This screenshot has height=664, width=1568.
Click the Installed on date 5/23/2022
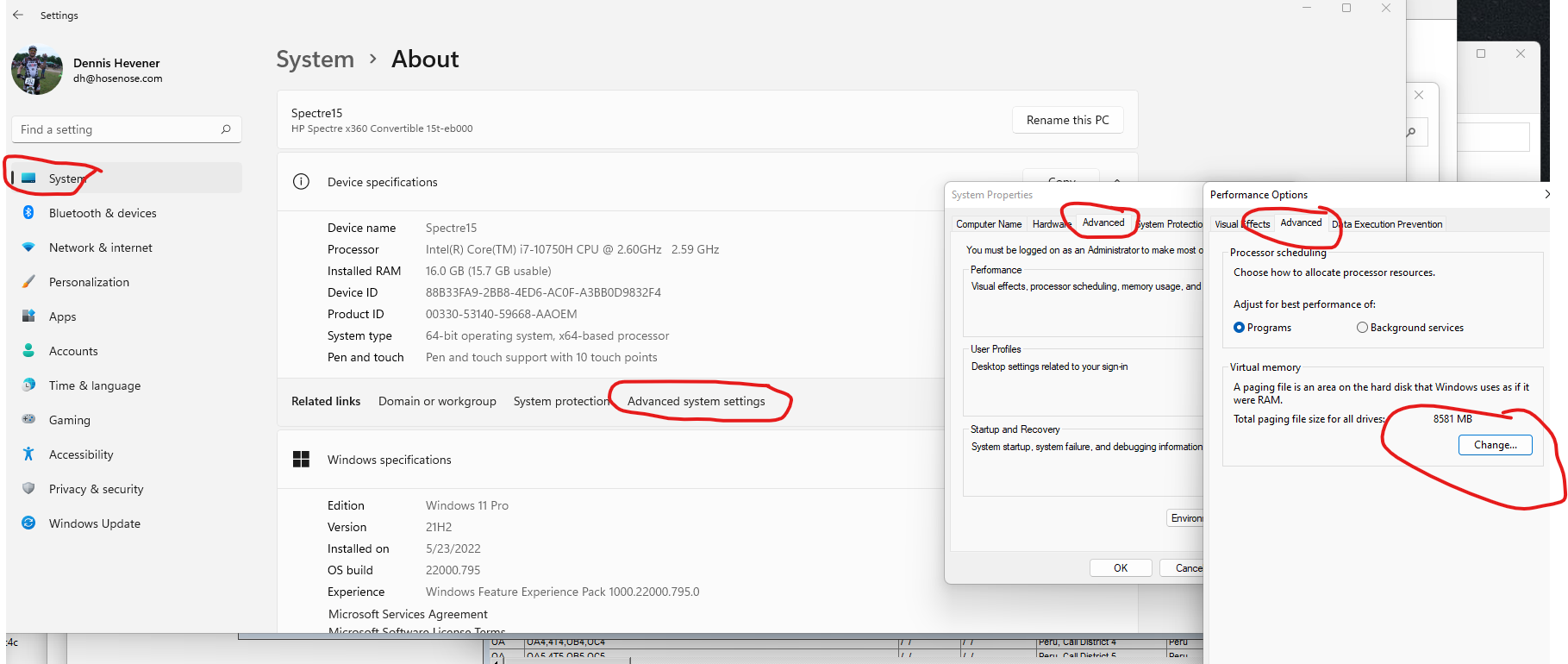[x=453, y=548]
